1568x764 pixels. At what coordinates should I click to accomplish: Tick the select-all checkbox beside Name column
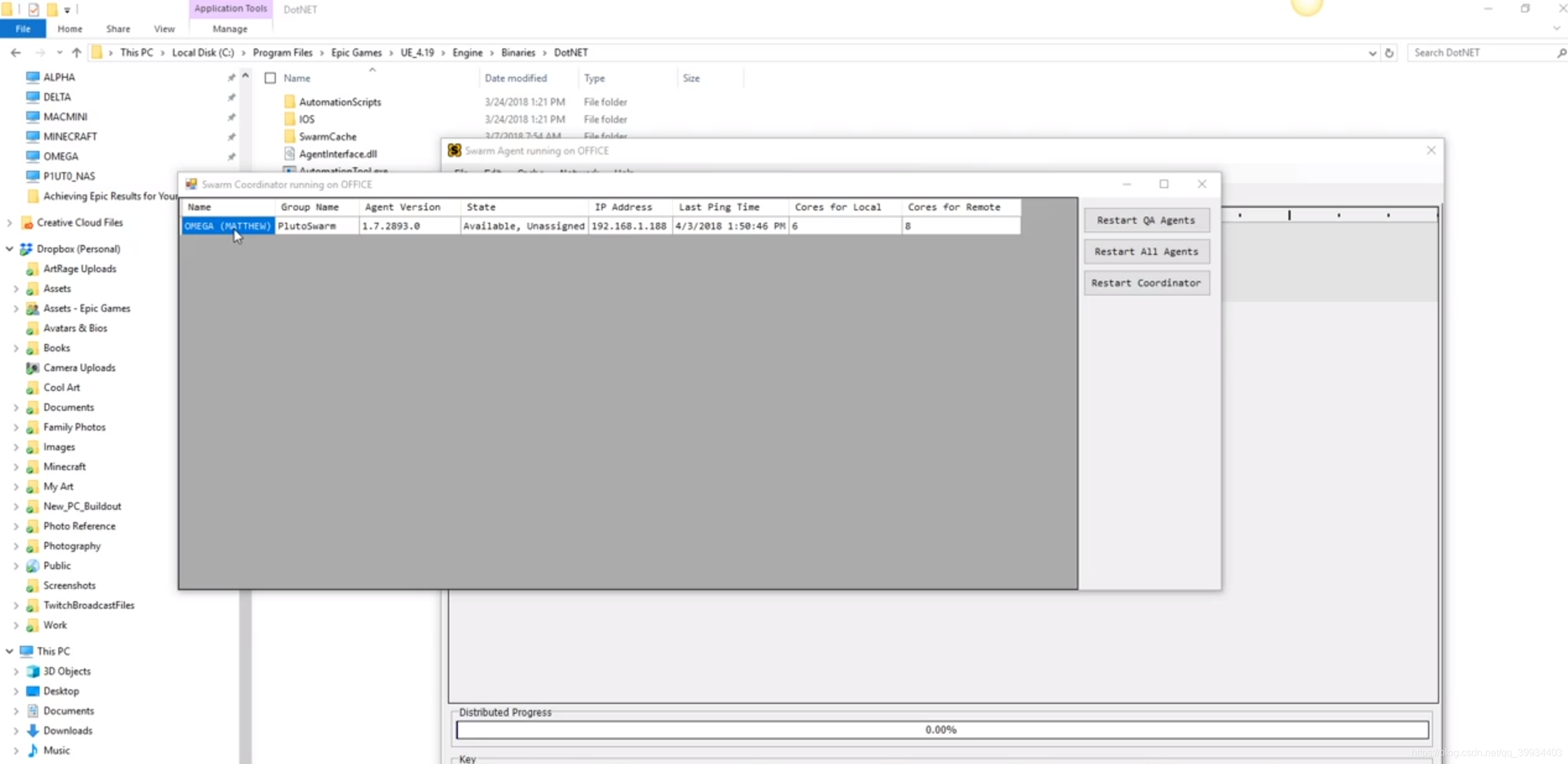270,78
